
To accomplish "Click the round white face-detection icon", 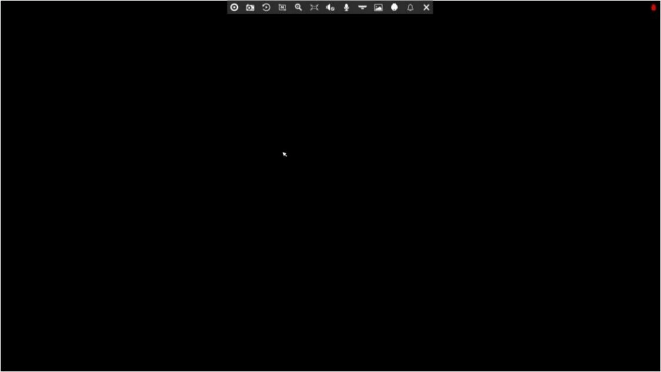I will click(394, 7).
